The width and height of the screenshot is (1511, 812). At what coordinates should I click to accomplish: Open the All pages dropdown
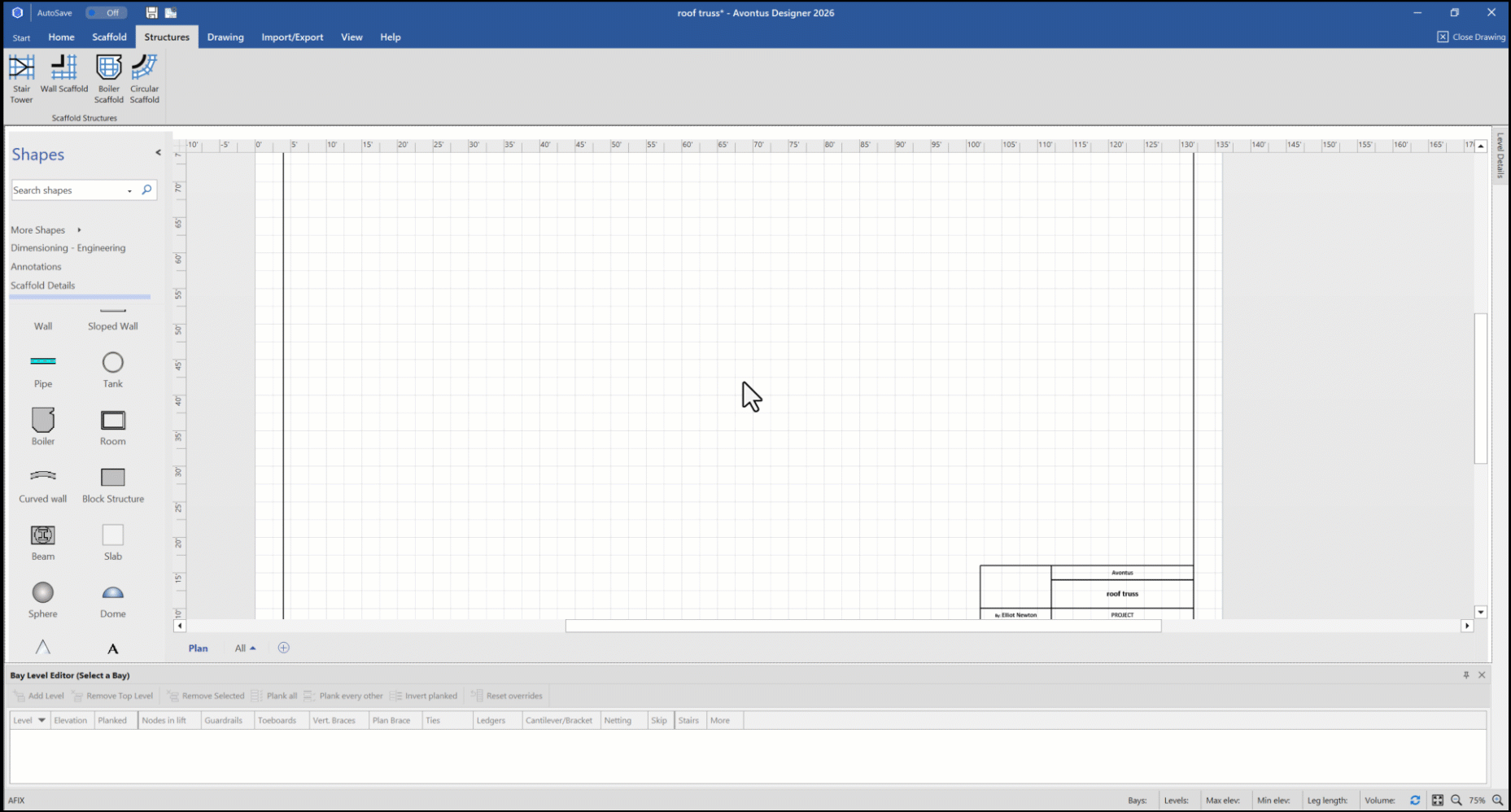[245, 648]
